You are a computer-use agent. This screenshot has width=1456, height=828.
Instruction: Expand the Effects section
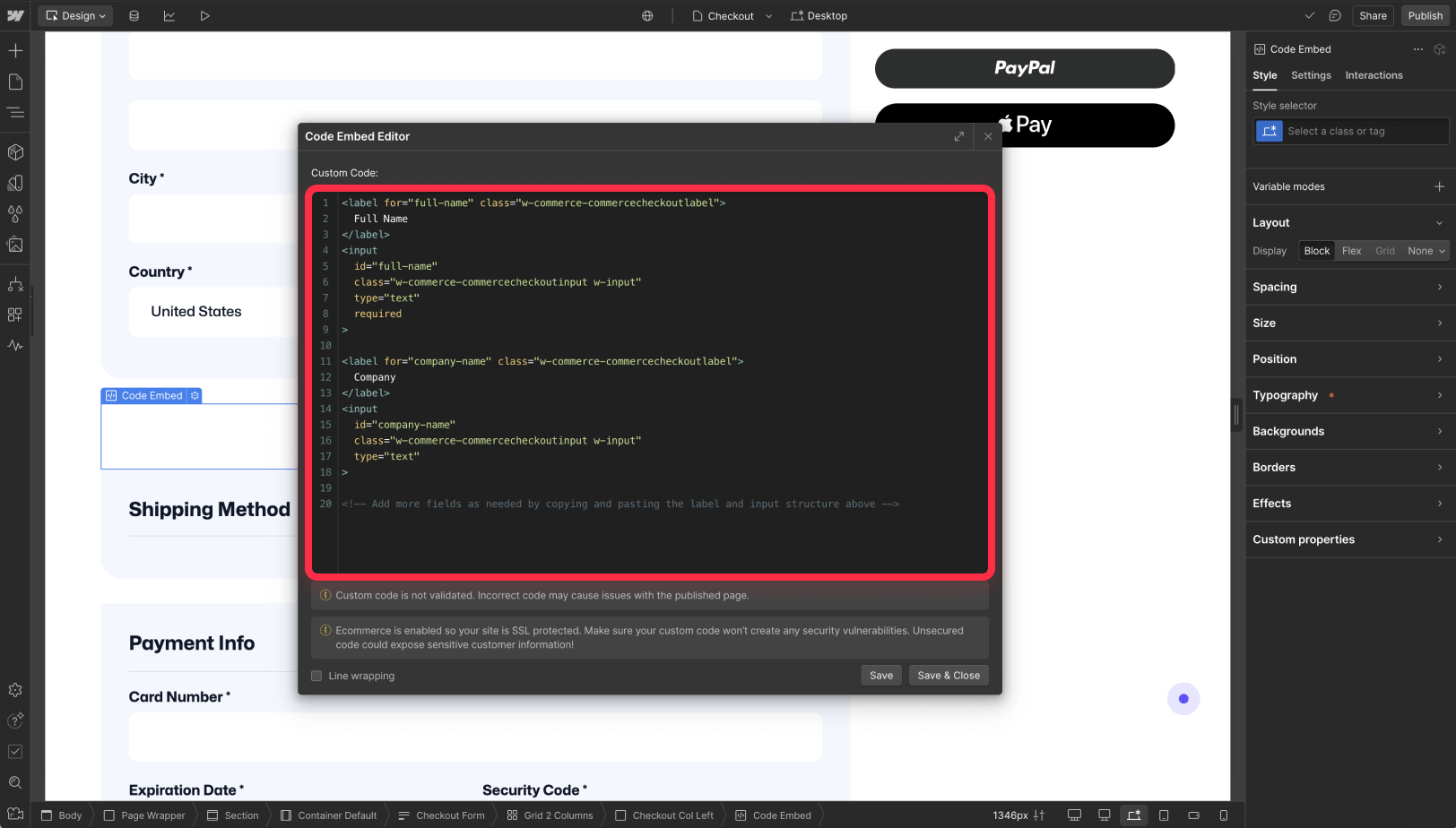coord(1350,503)
